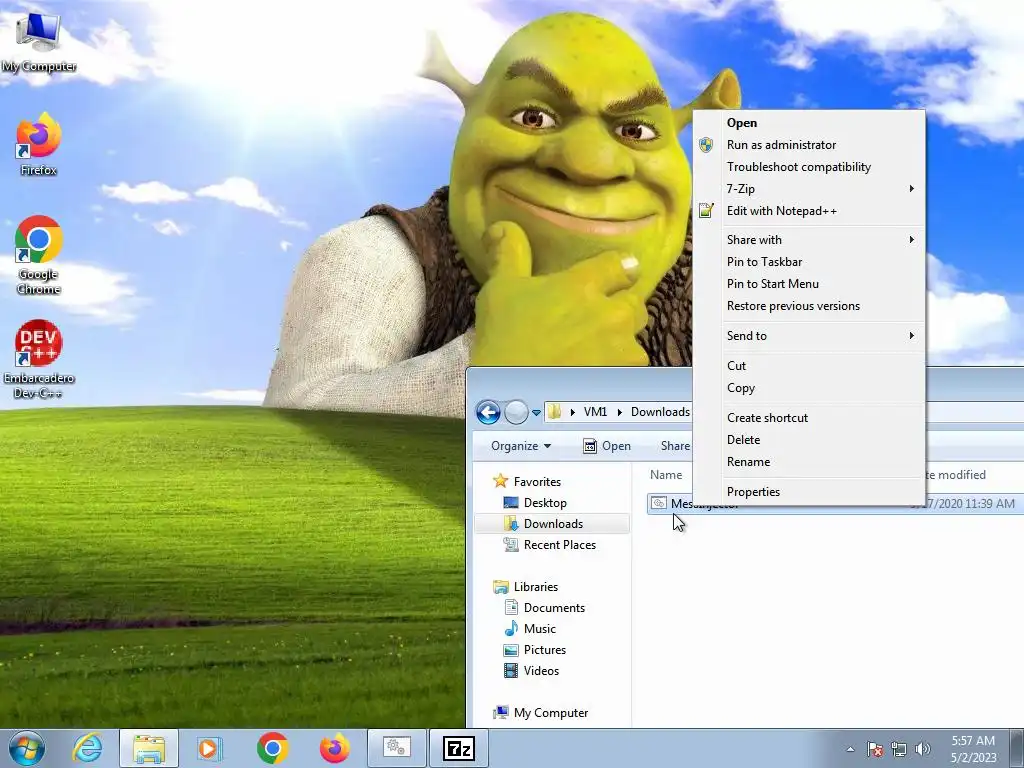Choose Open in the context menu
1024x768 pixels.
click(x=808, y=123)
